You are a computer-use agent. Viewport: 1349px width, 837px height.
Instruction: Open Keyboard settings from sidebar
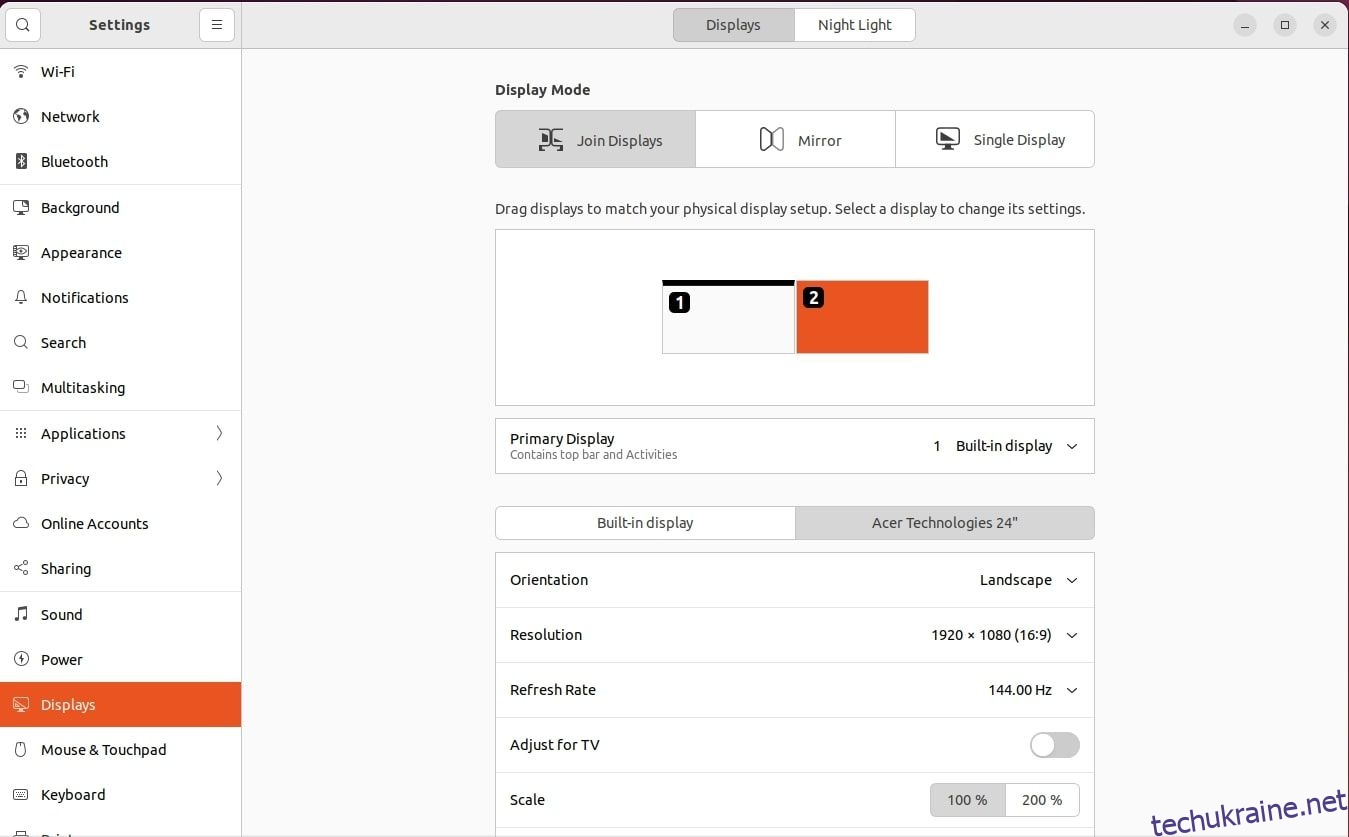pyautogui.click(x=120, y=795)
